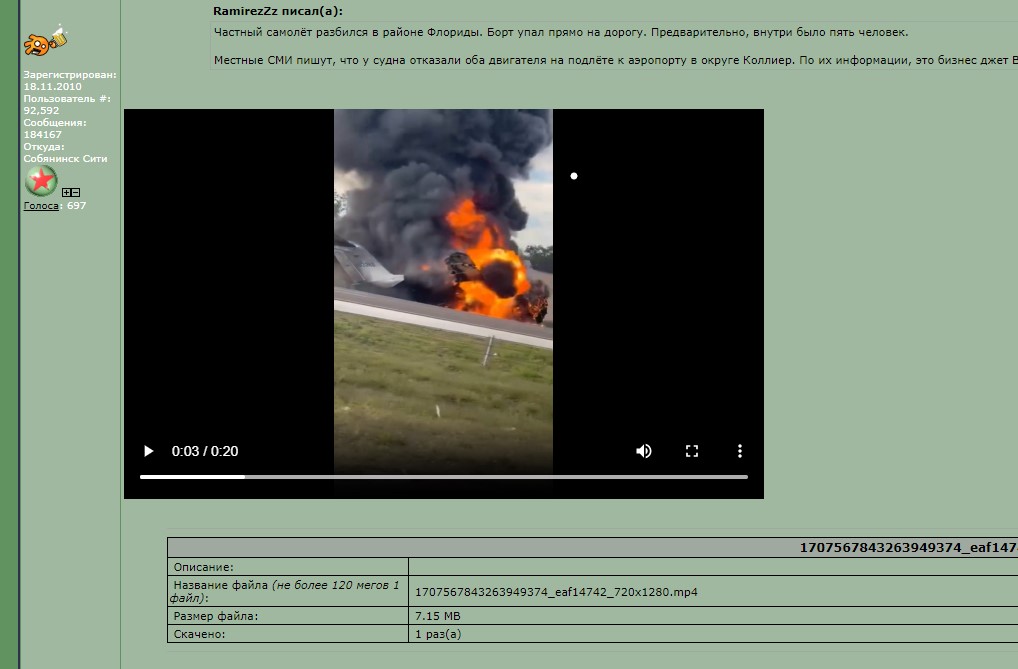The width and height of the screenshot is (1018, 669).
Task: Click the quoted line starting Частный самолёт разбился
Action: pyautogui.click(x=561, y=32)
